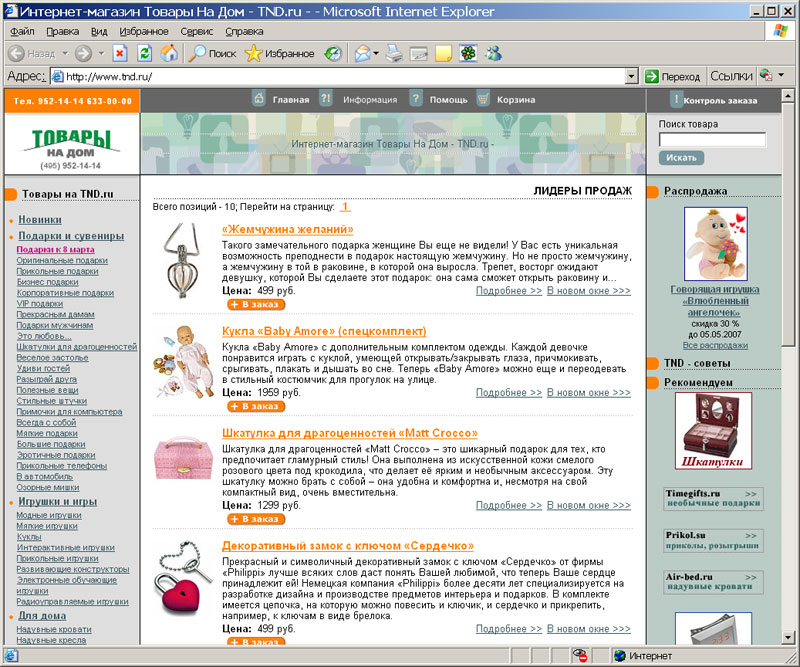800x667 pixels.
Task: Click the address bar URL field
Action: (x=338, y=77)
